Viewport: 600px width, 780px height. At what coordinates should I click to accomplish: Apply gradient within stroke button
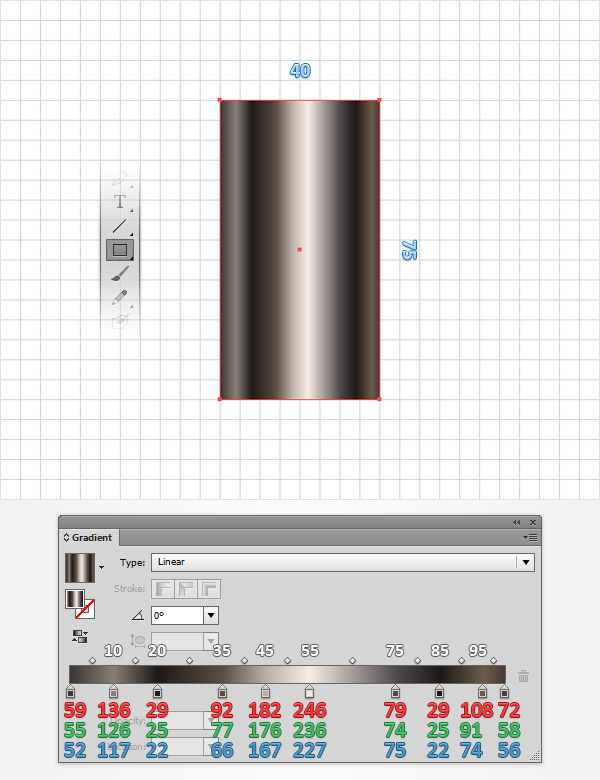[x=163, y=589]
